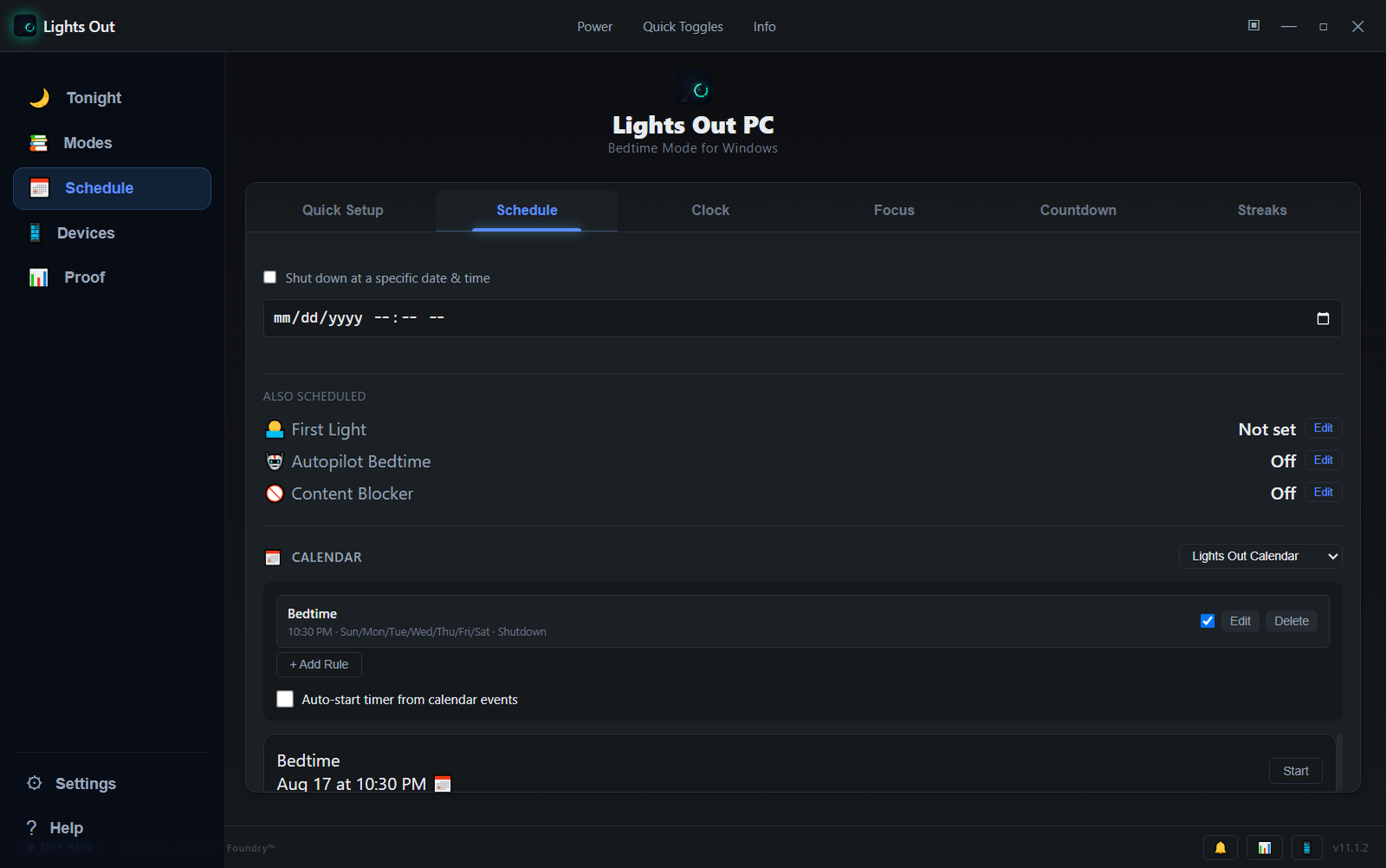
Task: Open Help from the sidebar
Action: (112, 827)
